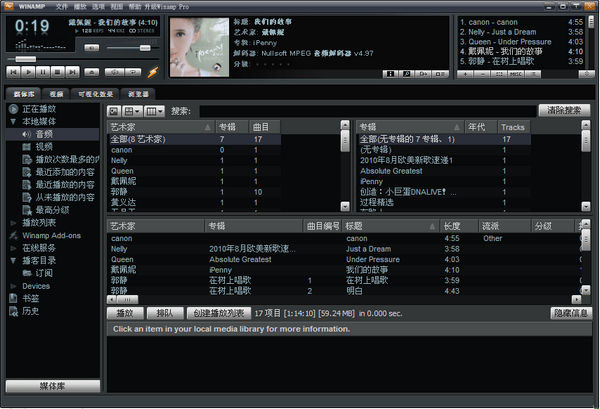Open the 视图 menu
This screenshot has height=409, width=600.
(117, 7)
